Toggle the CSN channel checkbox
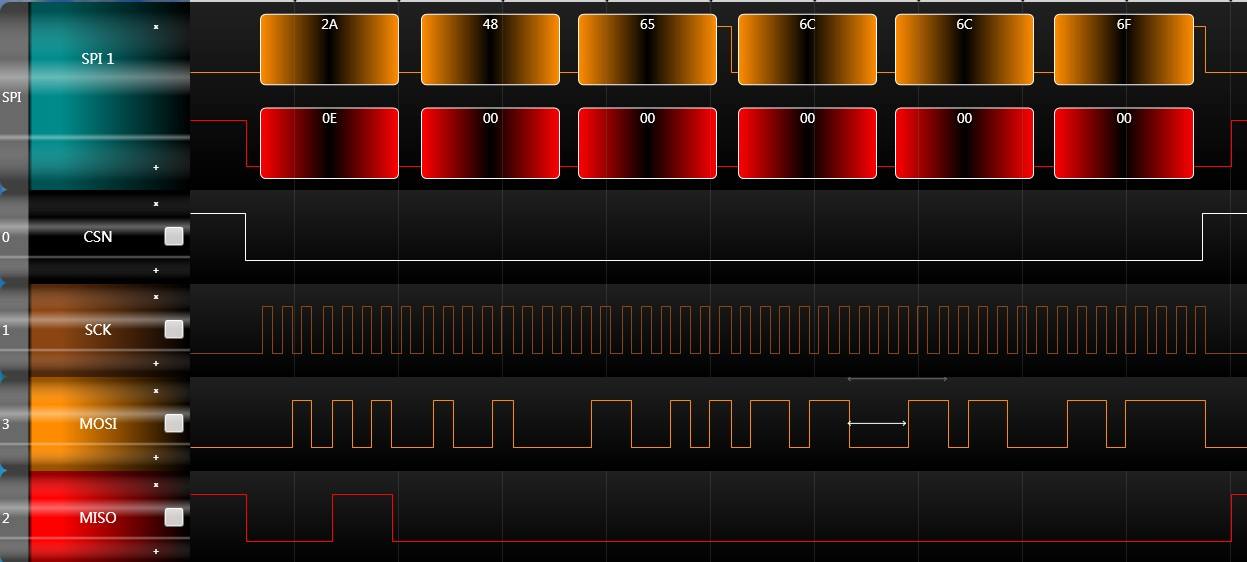Screen dimensions: 1247x562 174,236
